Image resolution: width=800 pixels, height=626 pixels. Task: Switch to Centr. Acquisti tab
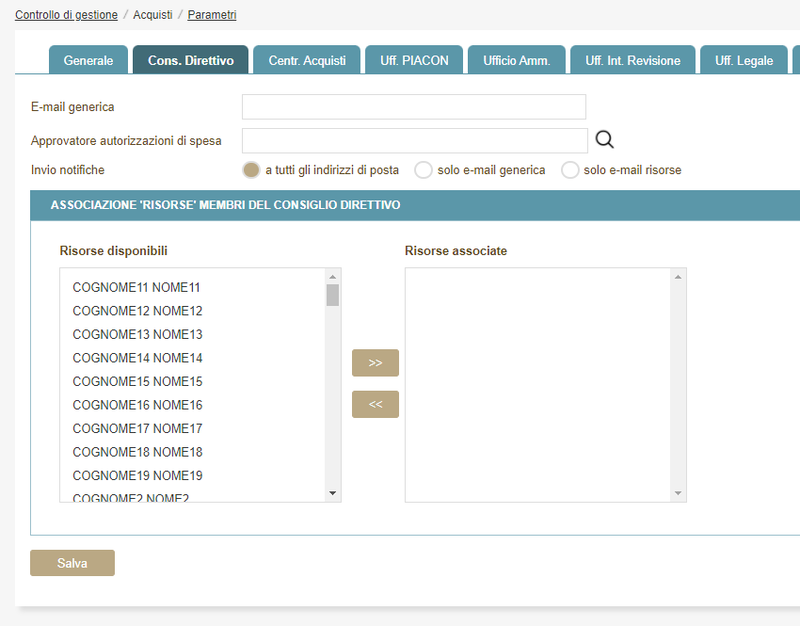(307, 61)
